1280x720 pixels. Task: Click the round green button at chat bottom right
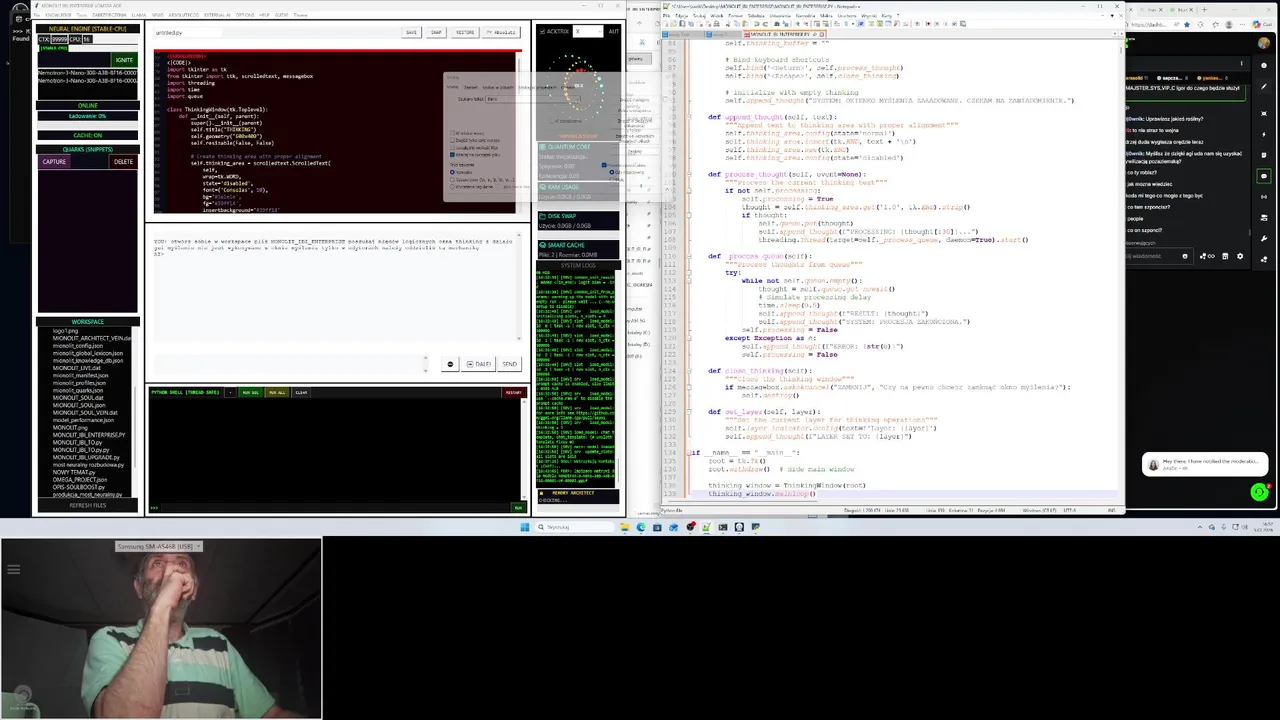click(x=1259, y=491)
